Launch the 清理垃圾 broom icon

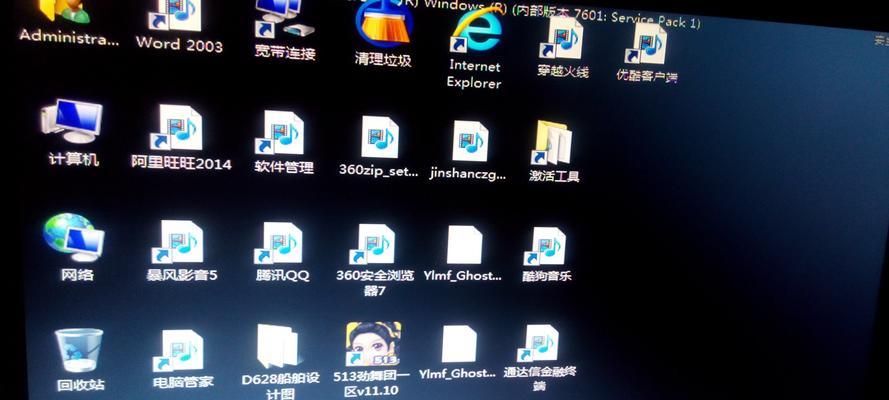[x=383, y=23]
